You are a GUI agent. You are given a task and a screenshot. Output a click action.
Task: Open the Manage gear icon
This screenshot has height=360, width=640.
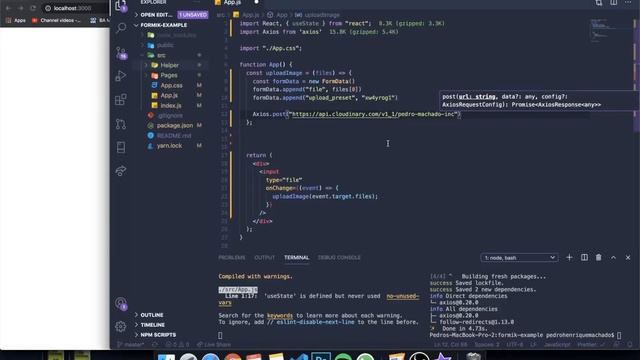121,326
